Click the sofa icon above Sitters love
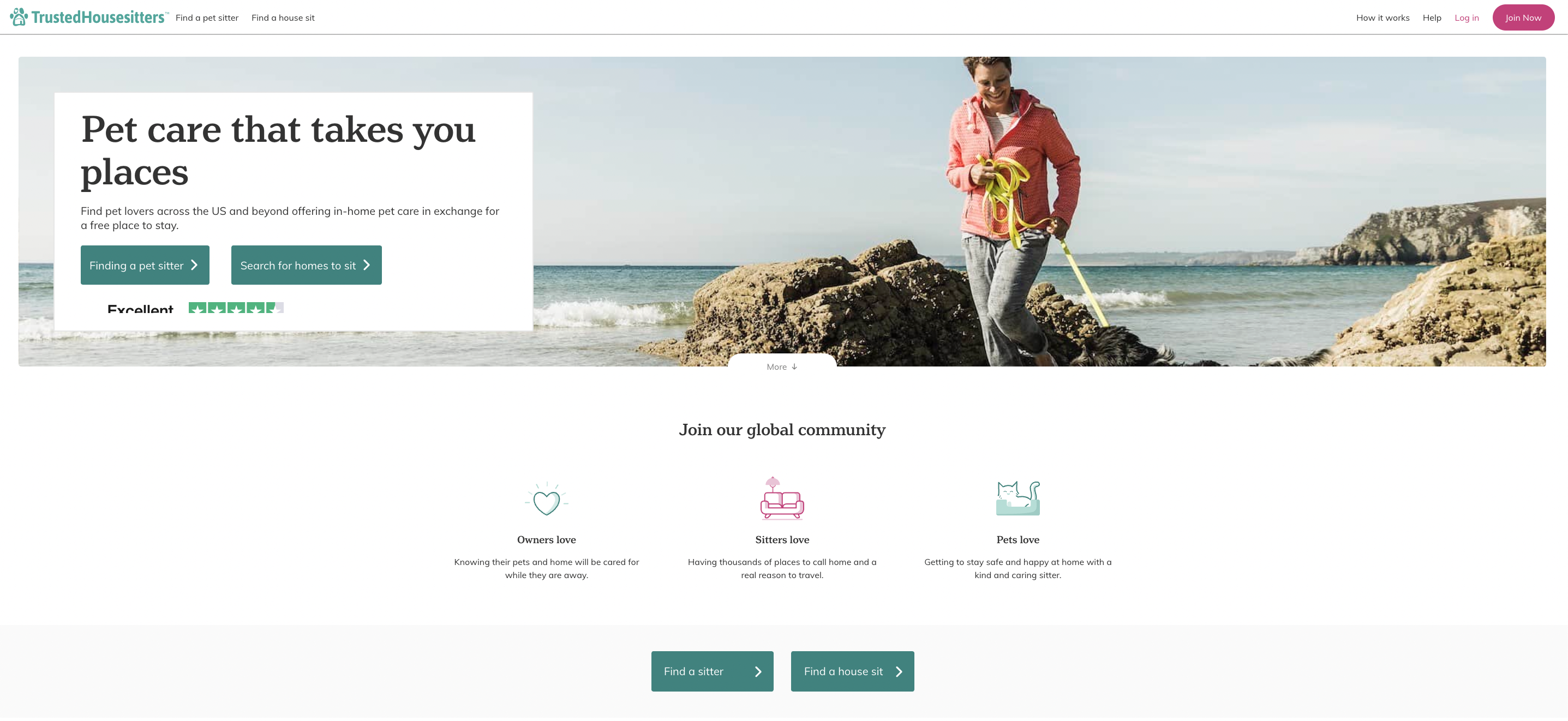 782,498
